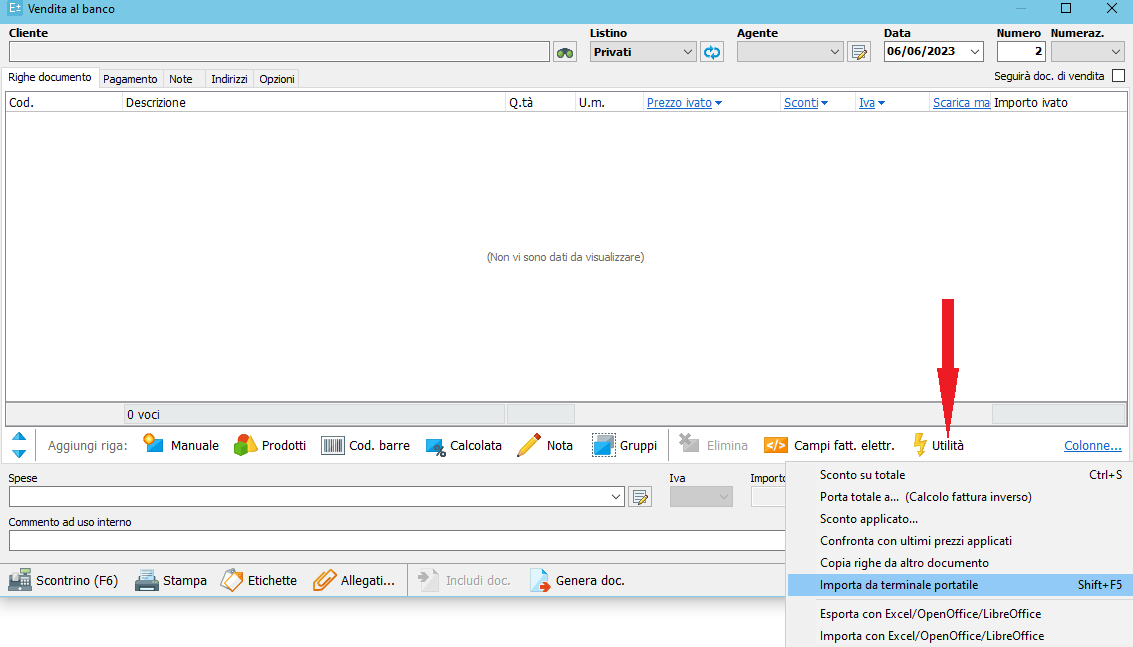Open the Listino dropdown
The width and height of the screenshot is (1133, 647).
[x=687, y=52]
